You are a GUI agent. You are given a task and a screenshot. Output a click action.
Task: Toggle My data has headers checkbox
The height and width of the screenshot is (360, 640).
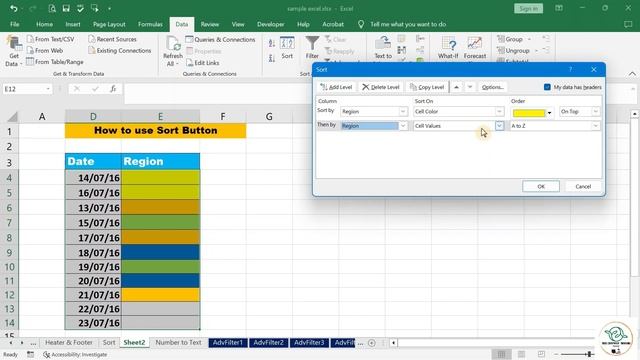pos(547,87)
